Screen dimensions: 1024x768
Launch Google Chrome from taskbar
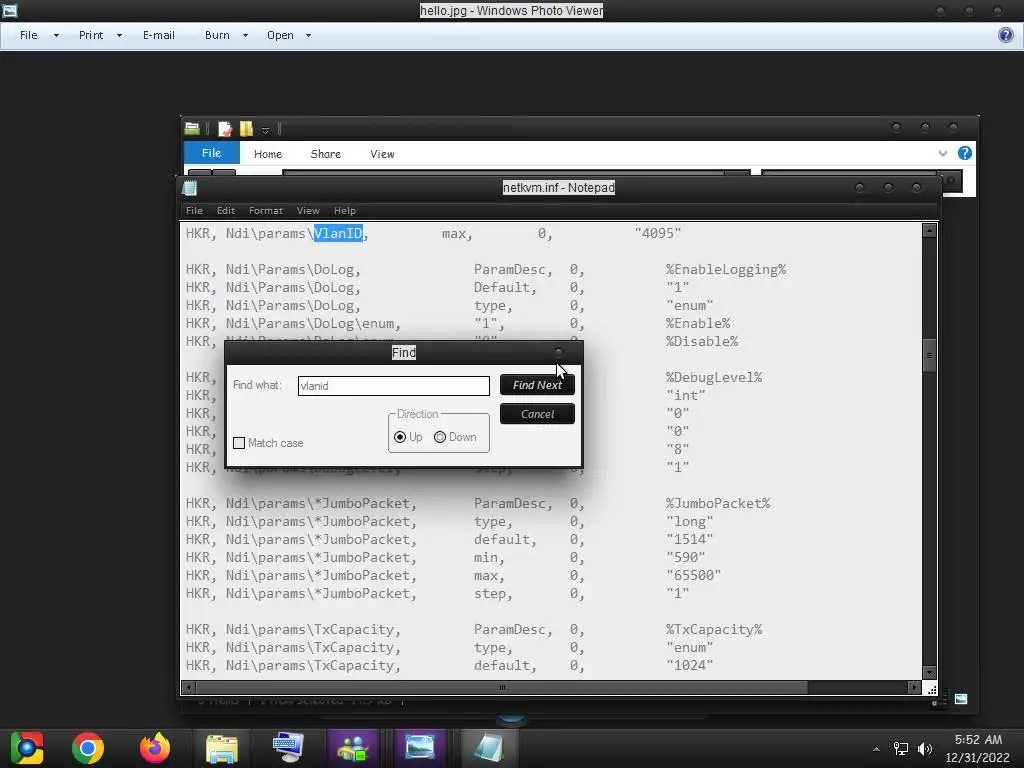88,748
